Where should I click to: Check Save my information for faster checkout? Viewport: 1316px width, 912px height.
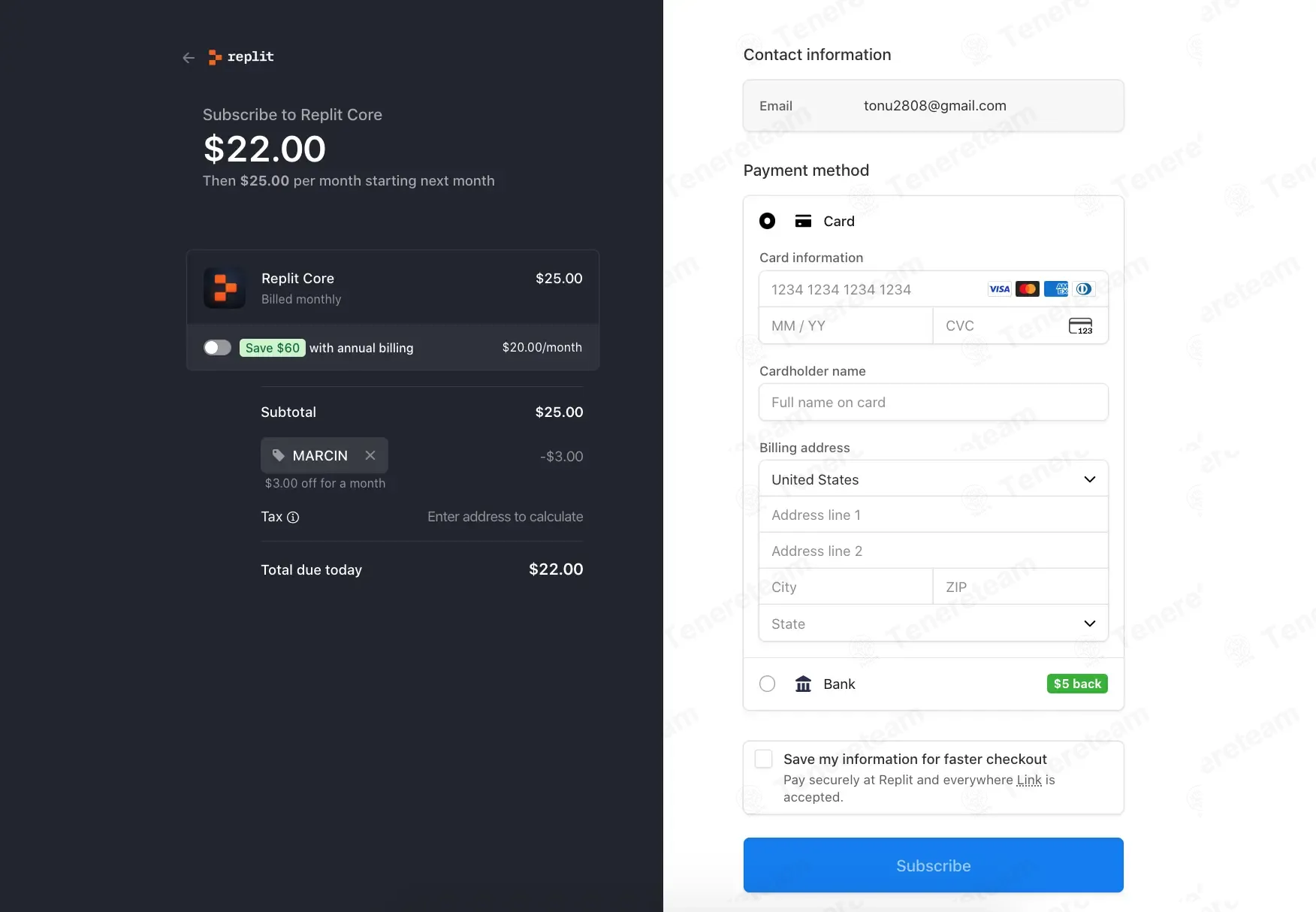(764, 759)
